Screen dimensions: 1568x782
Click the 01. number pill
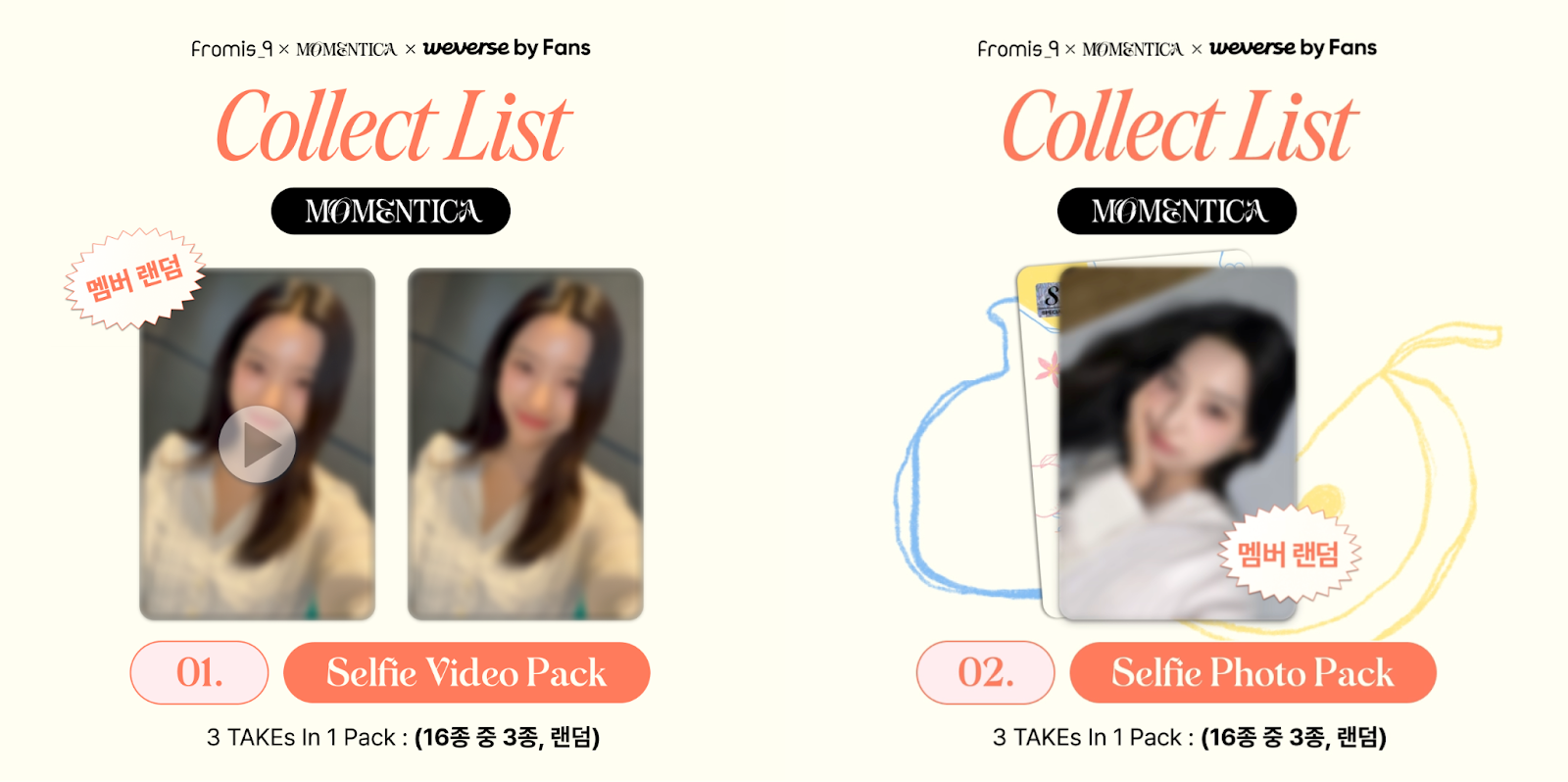click(199, 672)
